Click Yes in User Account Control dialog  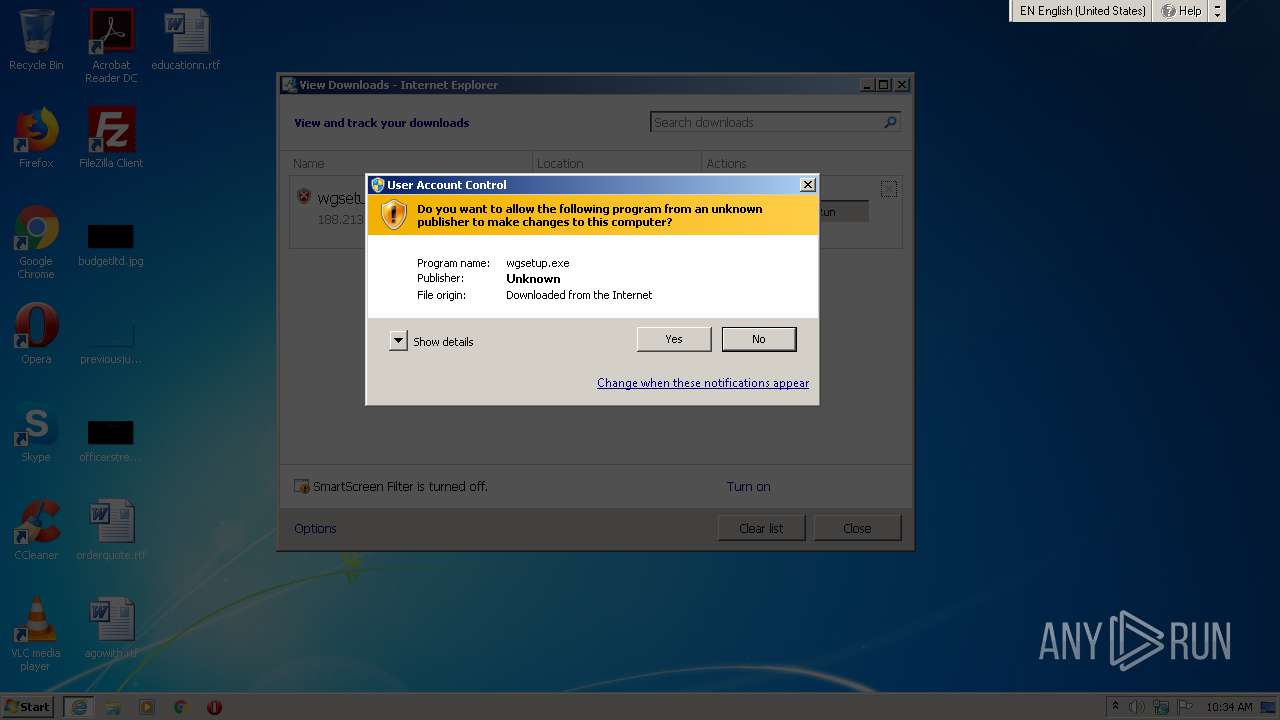[x=673, y=339]
